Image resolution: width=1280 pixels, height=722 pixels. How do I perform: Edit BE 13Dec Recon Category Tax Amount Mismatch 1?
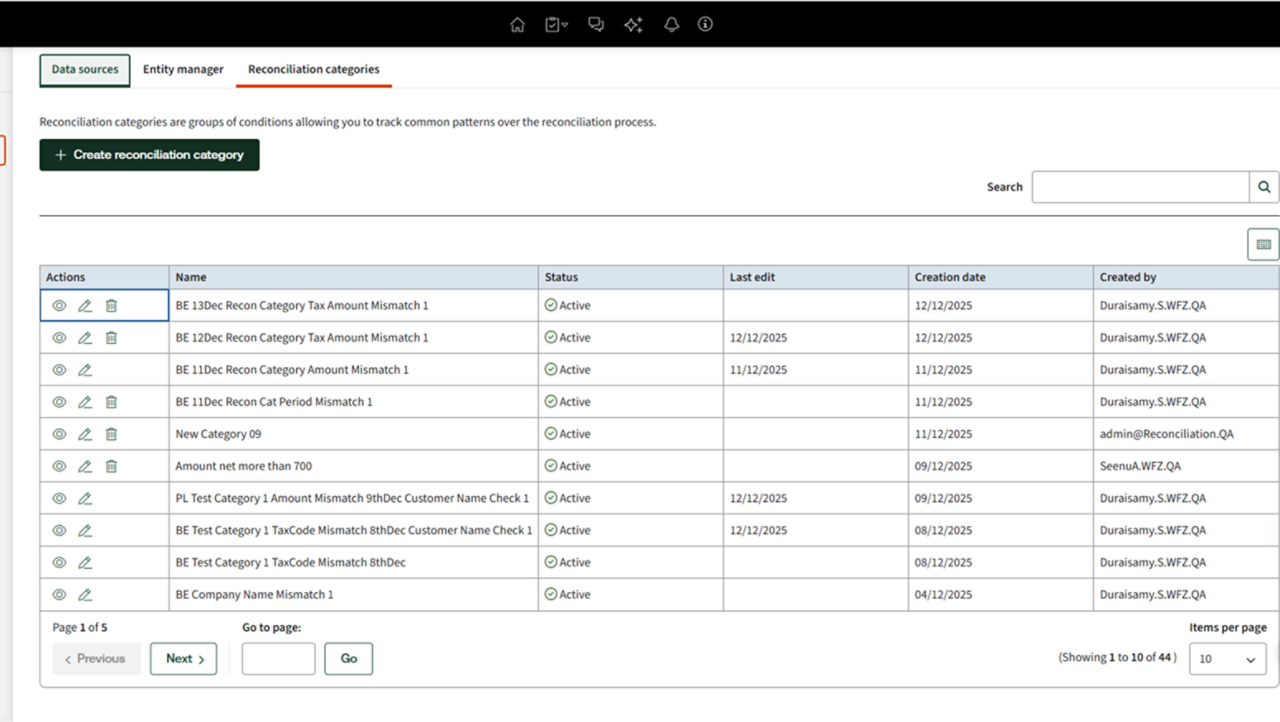tap(85, 306)
